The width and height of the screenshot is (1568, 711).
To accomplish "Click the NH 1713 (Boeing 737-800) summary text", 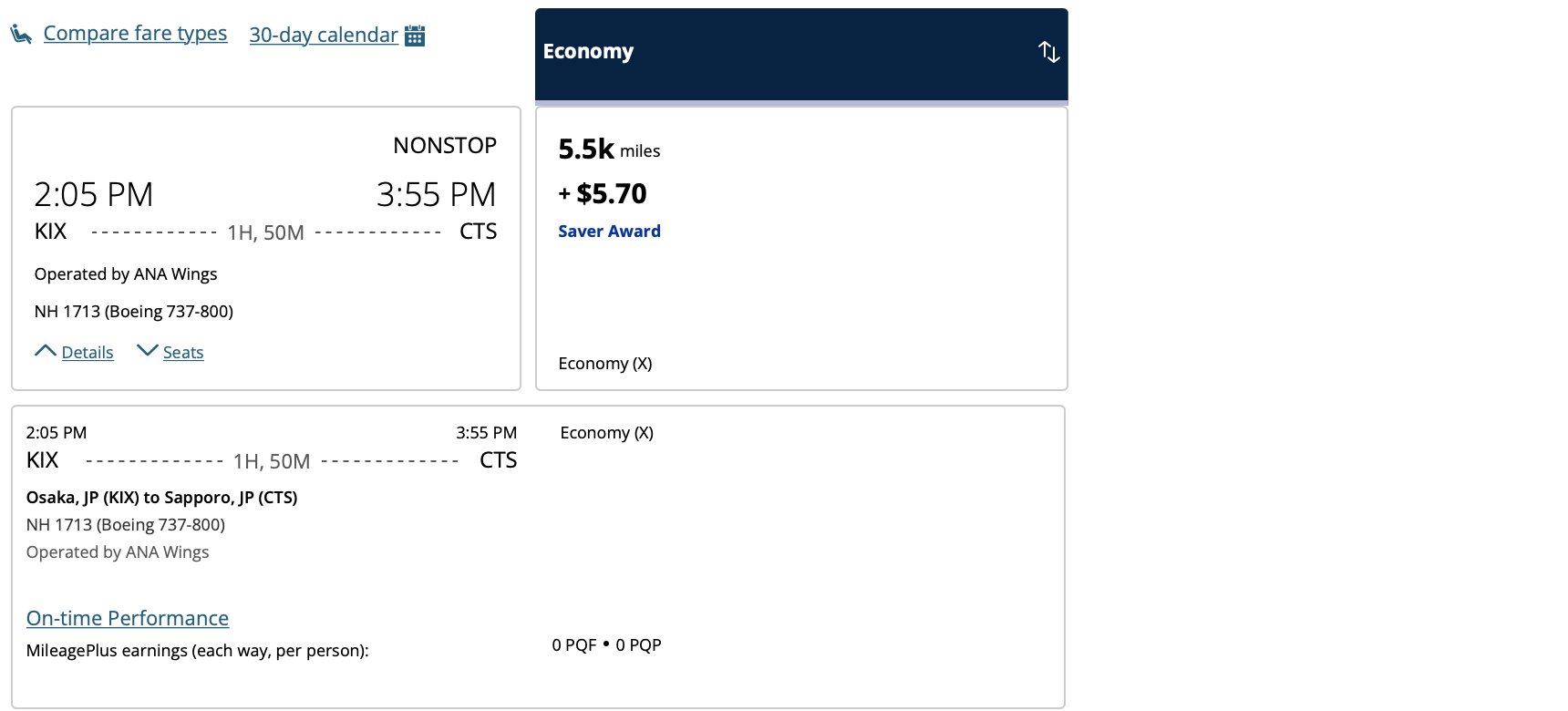I will tap(134, 312).
